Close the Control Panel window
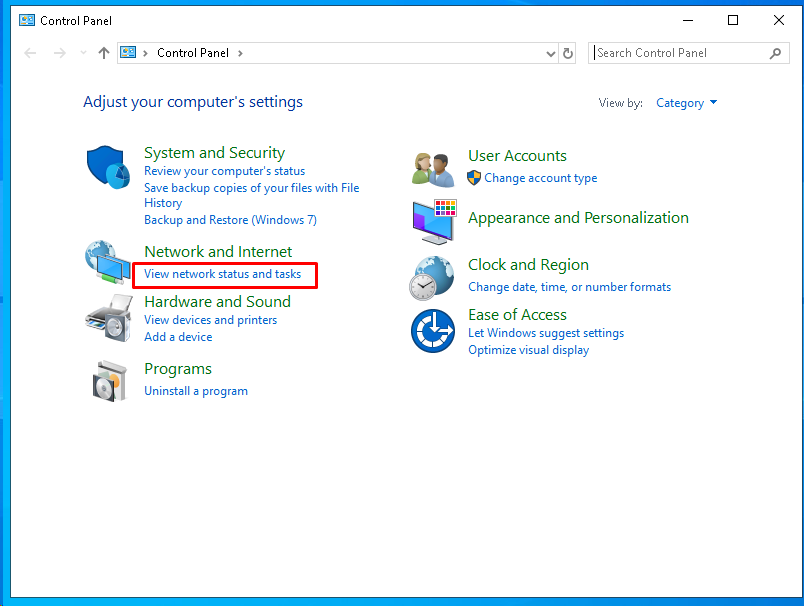The height and width of the screenshot is (606, 804). 779,20
